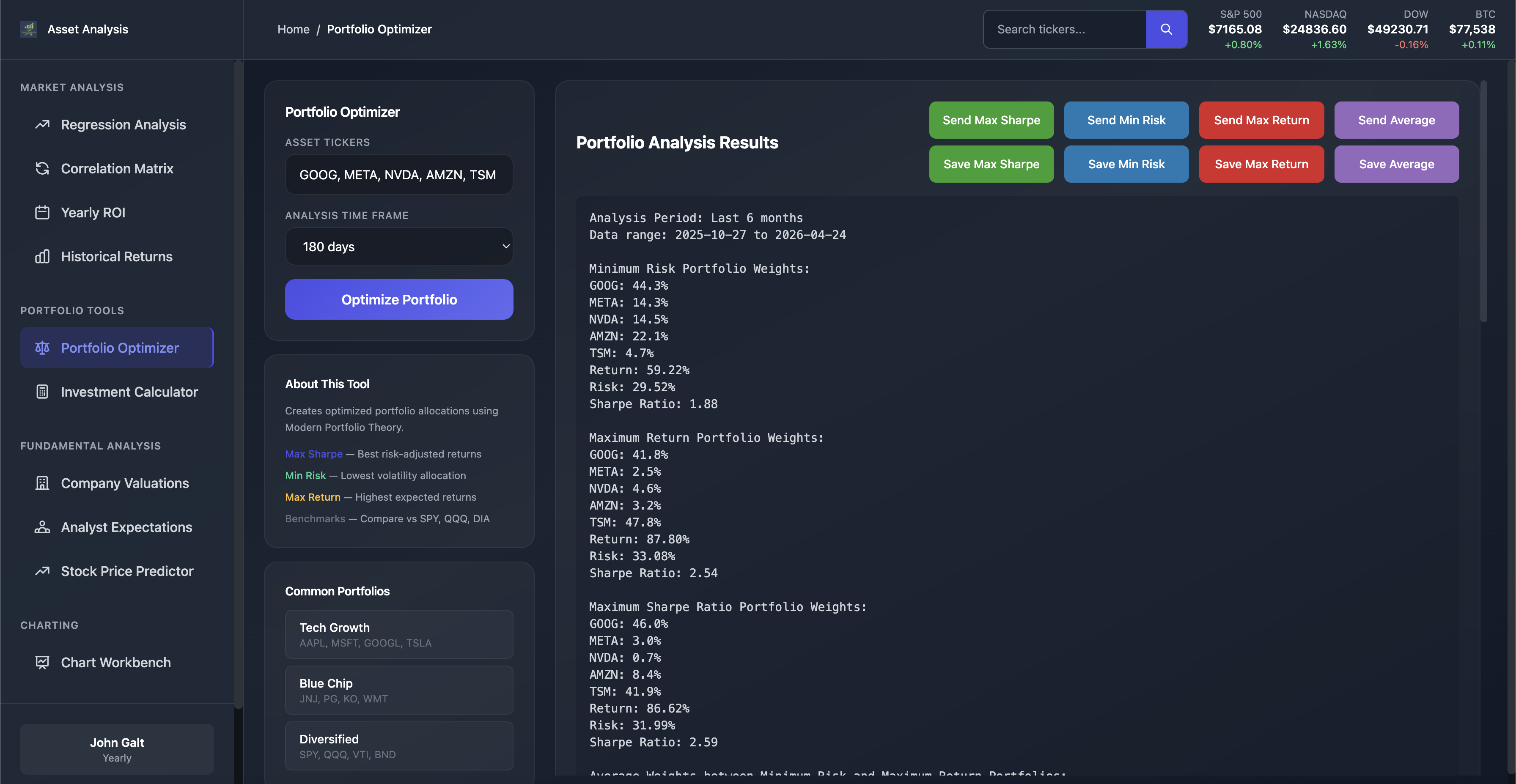
Task: Click Save Average button
Action: tap(1396, 164)
